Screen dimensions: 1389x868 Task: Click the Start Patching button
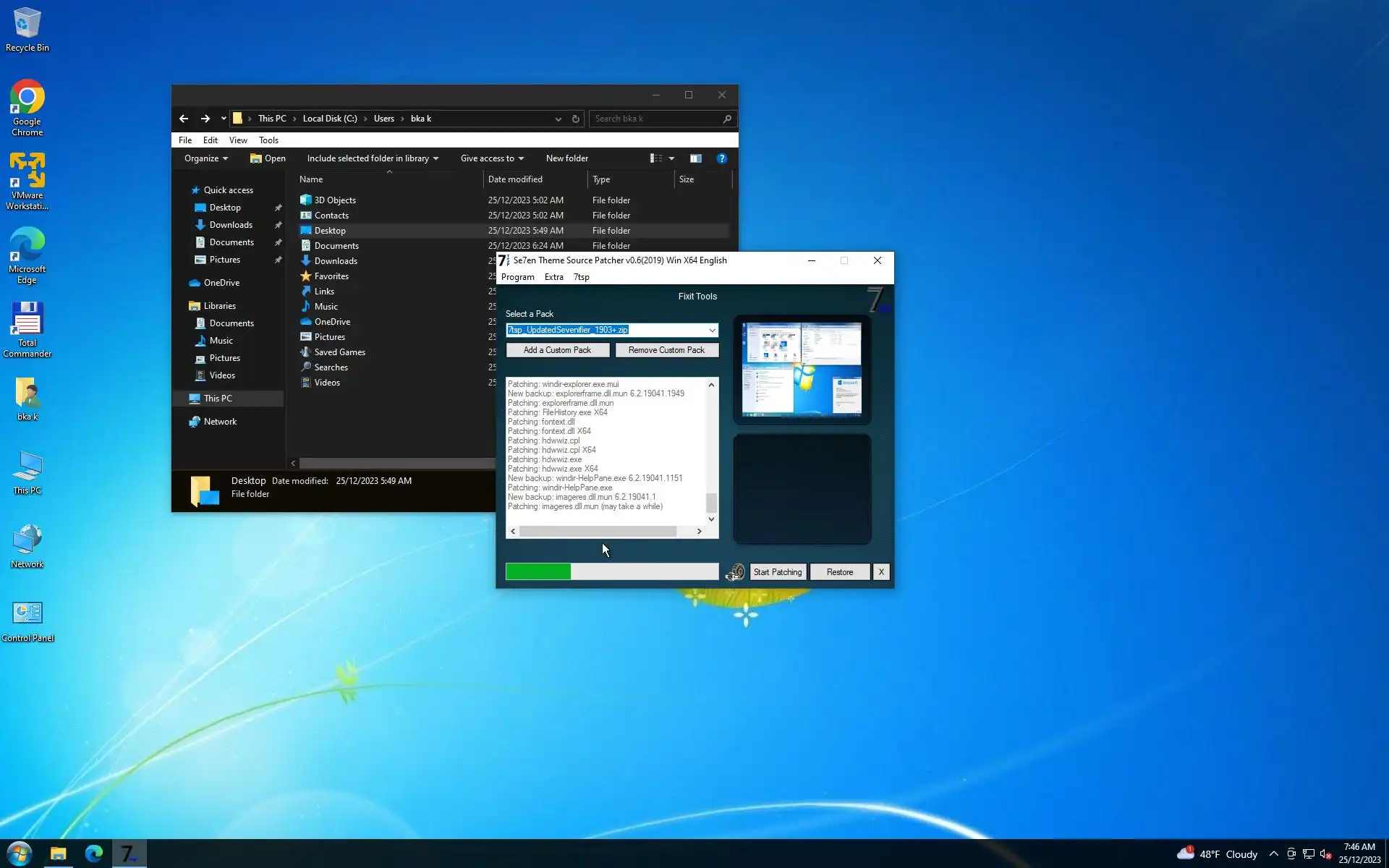pyautogui.click(x=777, y=572)
